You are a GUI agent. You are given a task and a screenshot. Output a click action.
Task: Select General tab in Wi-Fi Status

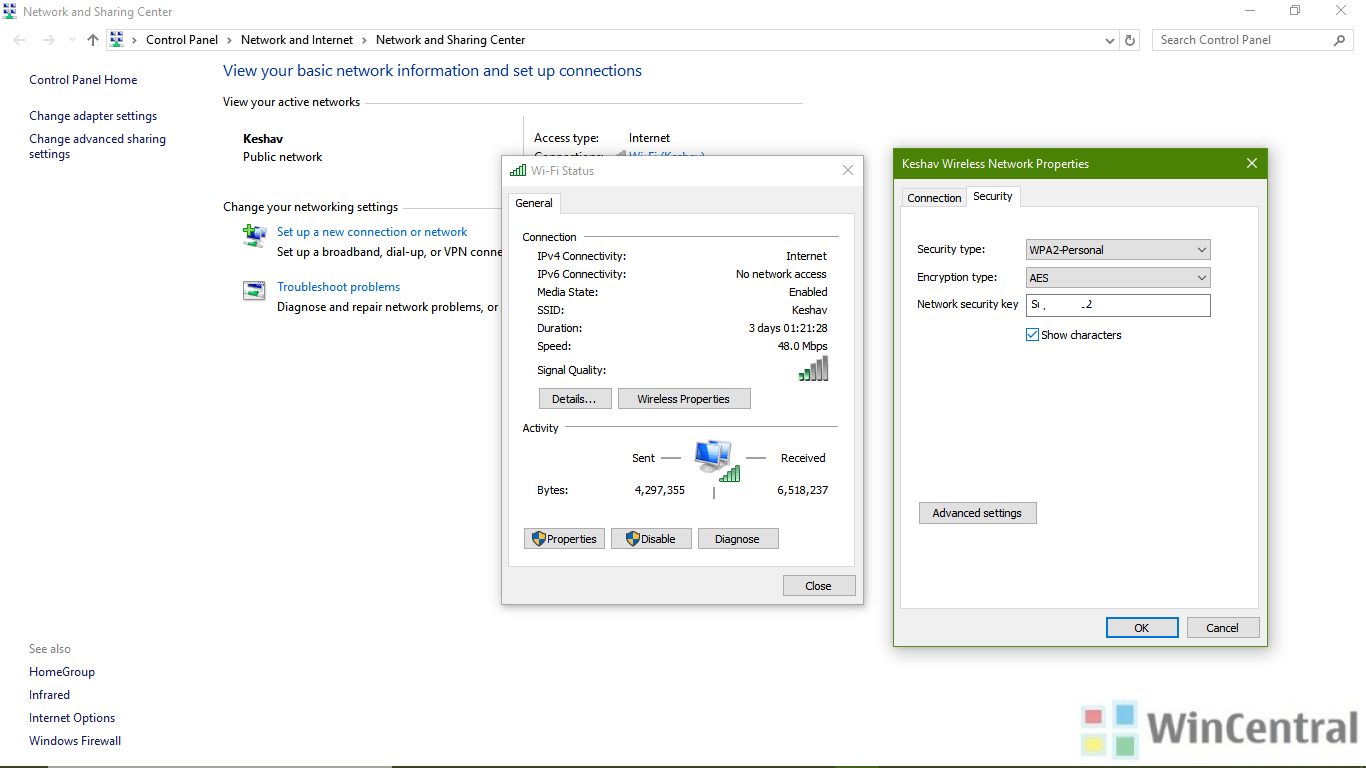click(534, 203)
